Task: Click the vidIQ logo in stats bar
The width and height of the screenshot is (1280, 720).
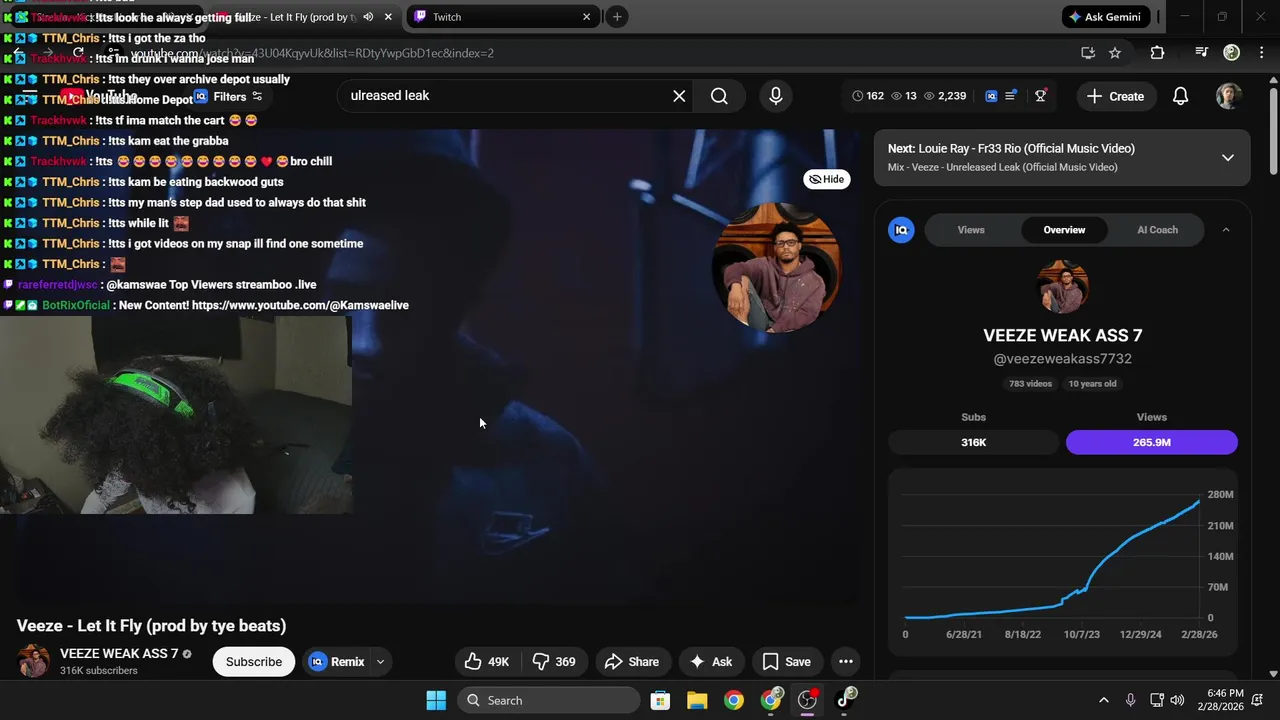Action: click(x=991, y=96)
